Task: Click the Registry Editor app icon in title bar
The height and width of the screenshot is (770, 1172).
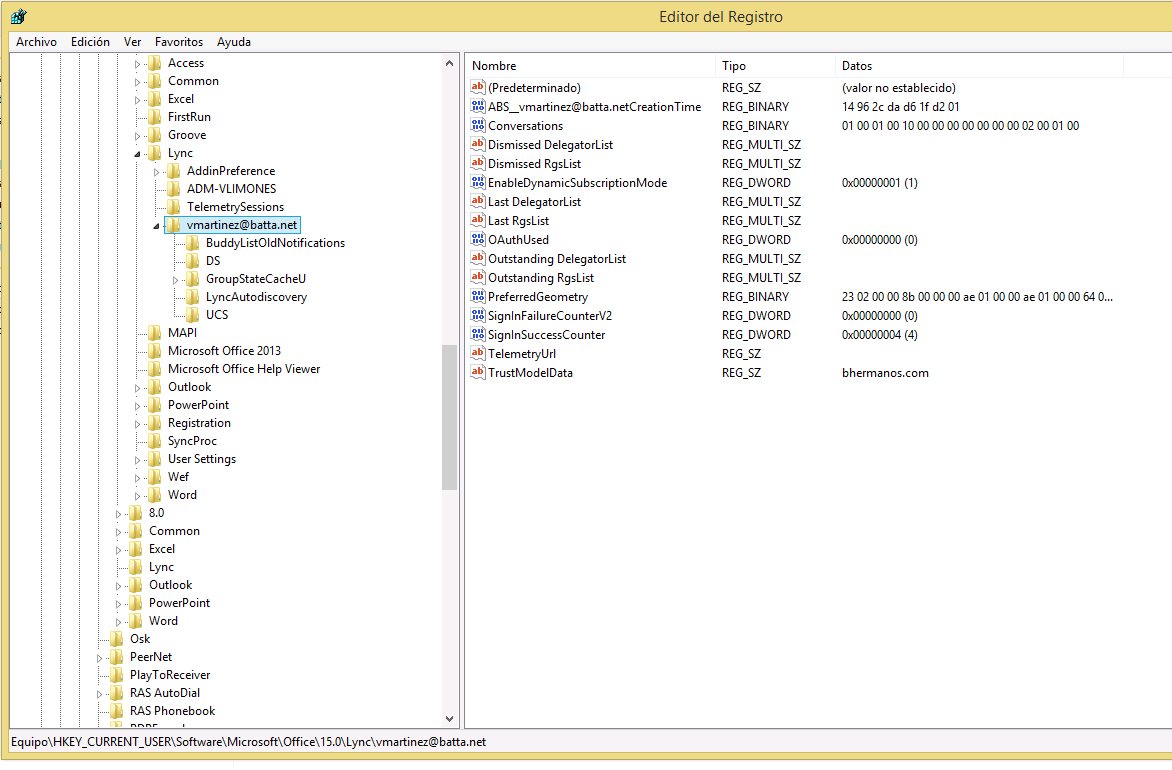Action: pos(19,16)
